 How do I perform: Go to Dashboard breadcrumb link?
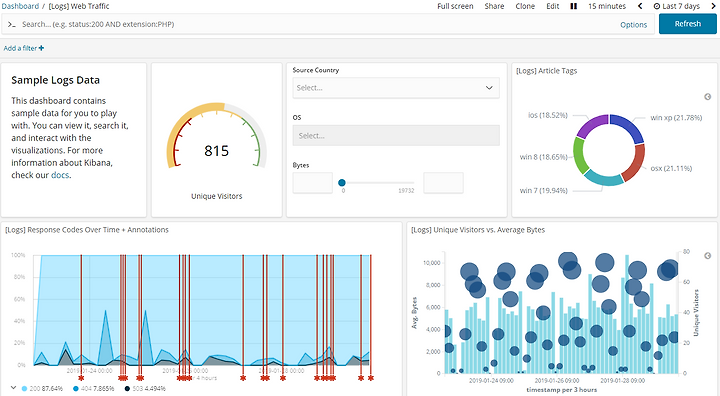[20, 6]
